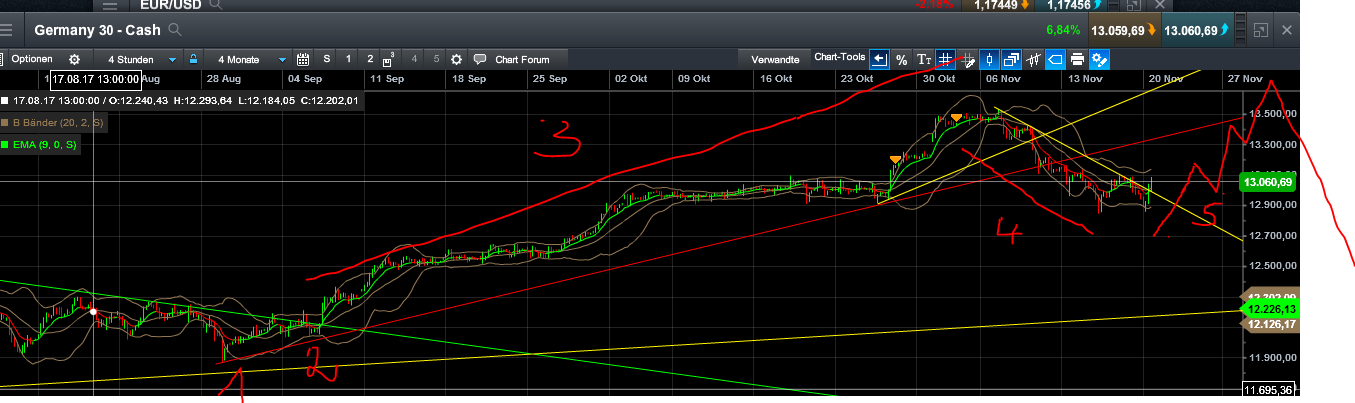This screenshot has height=403, width=1355.
Task: Open layout settings gear left of Chart Forum
Action: 457,59
